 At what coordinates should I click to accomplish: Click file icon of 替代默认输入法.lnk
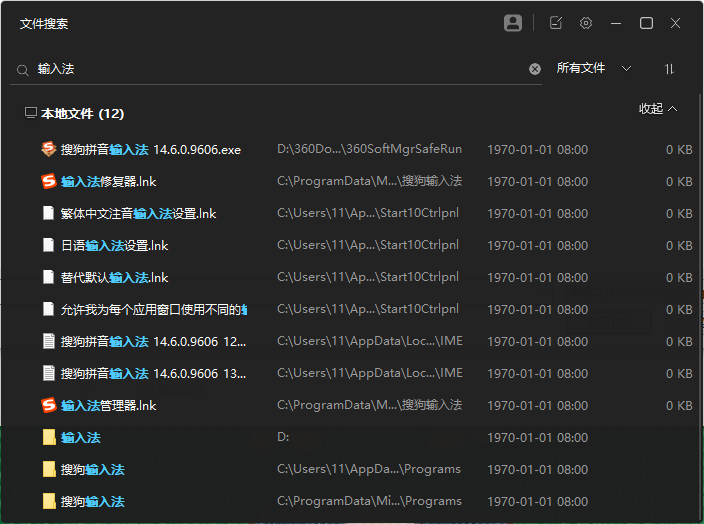tap(48, 277)
